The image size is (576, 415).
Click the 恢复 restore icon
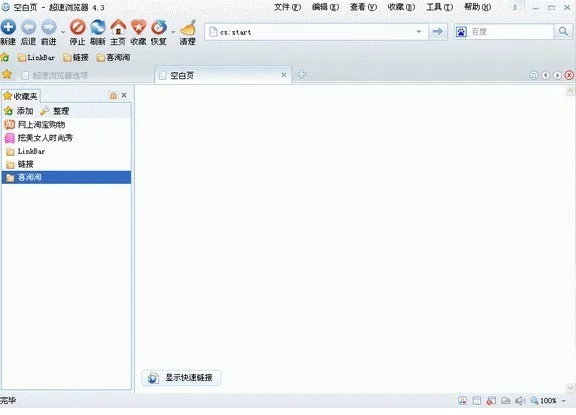pos(159,28)
